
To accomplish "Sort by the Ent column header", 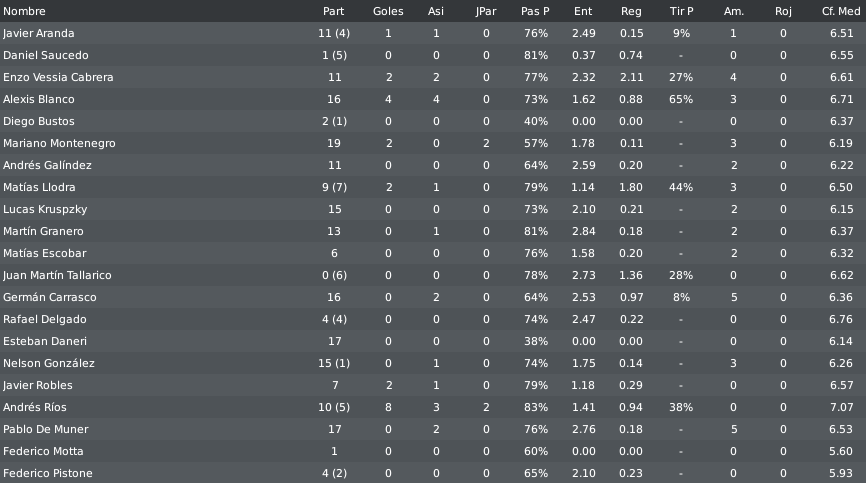I will (x=583, y=11).
